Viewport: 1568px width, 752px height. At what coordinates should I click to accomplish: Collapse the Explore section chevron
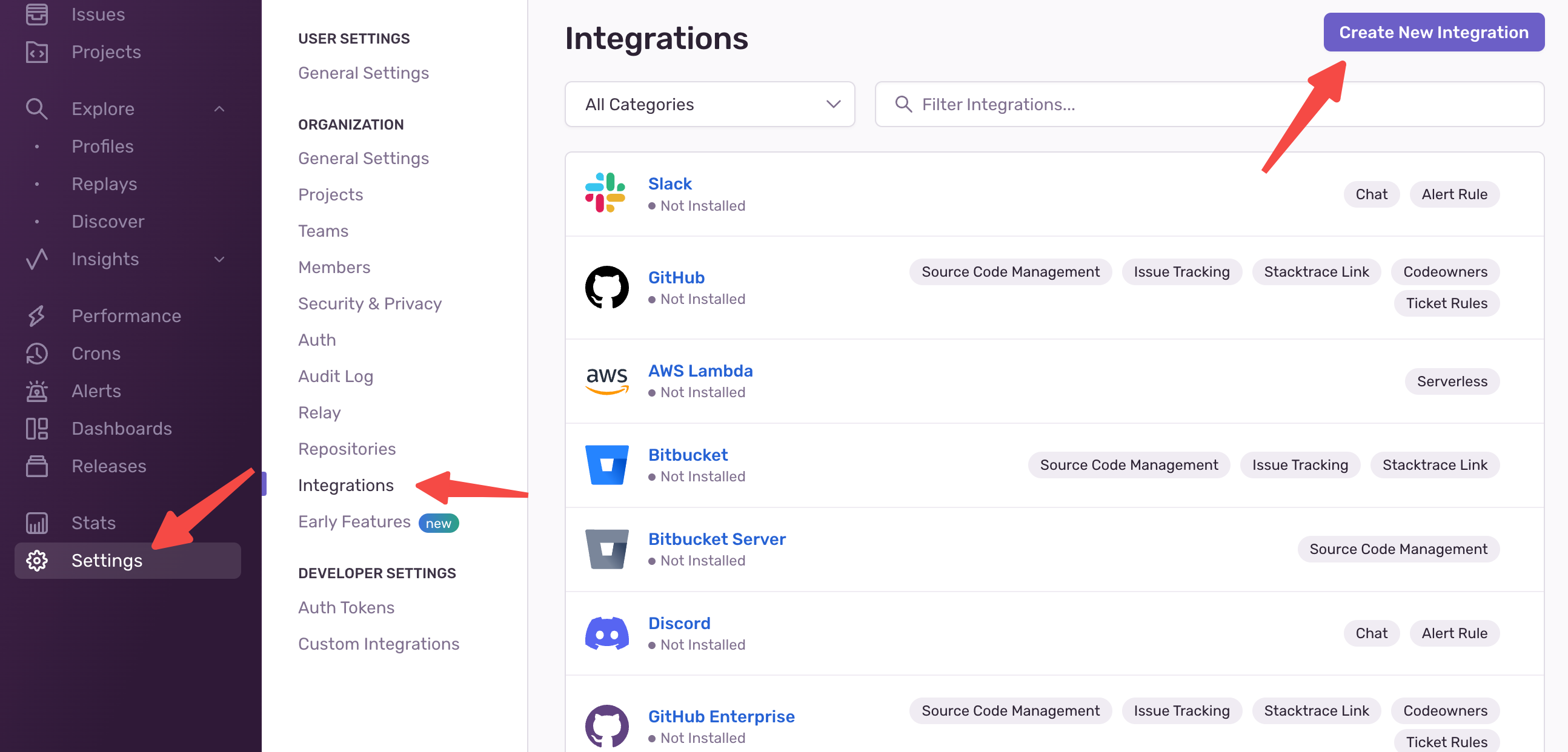point(220,109)
